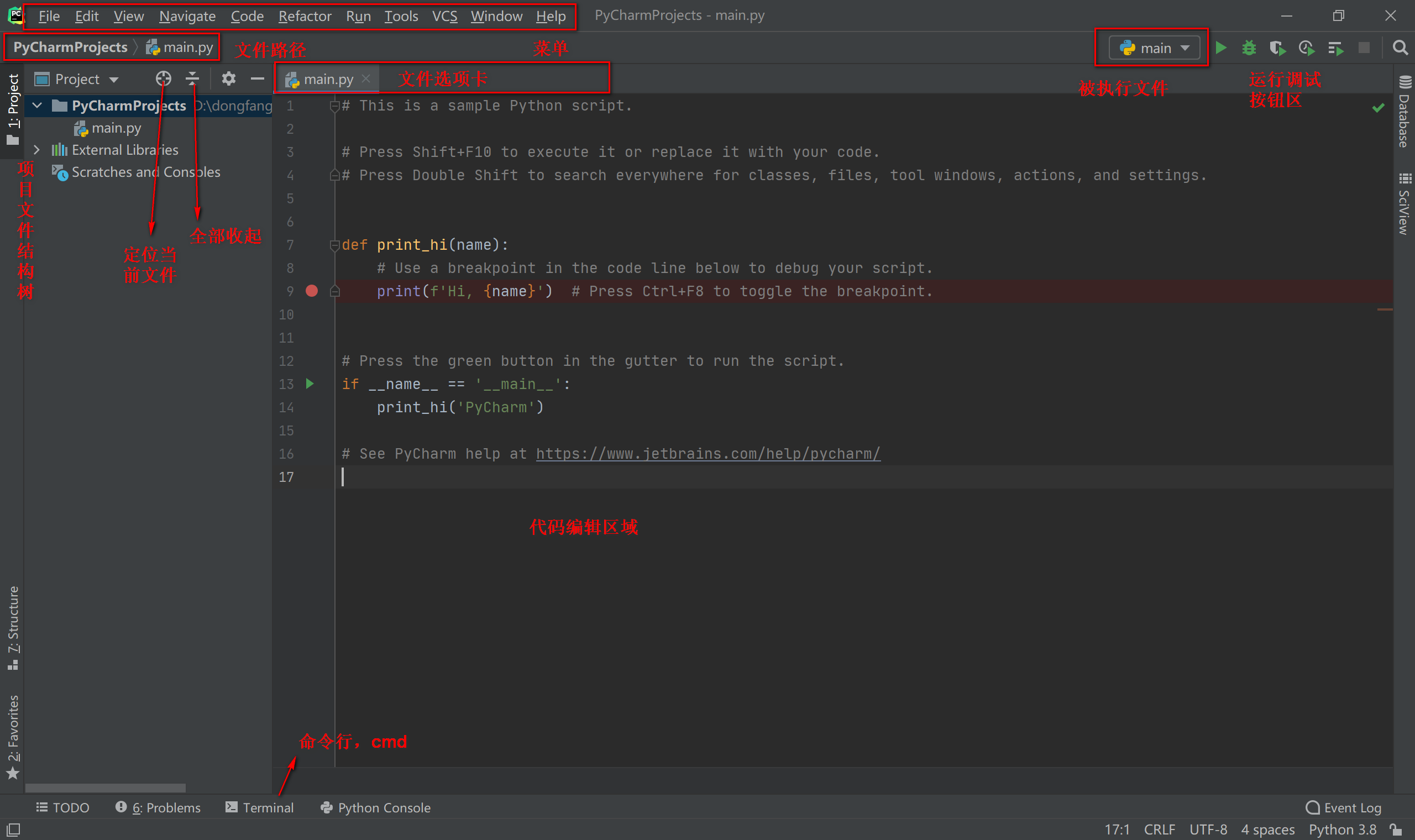This screenshot has height=840, width=1415.
Task: Click fold end marker at line 9
Action: [334, 291]
